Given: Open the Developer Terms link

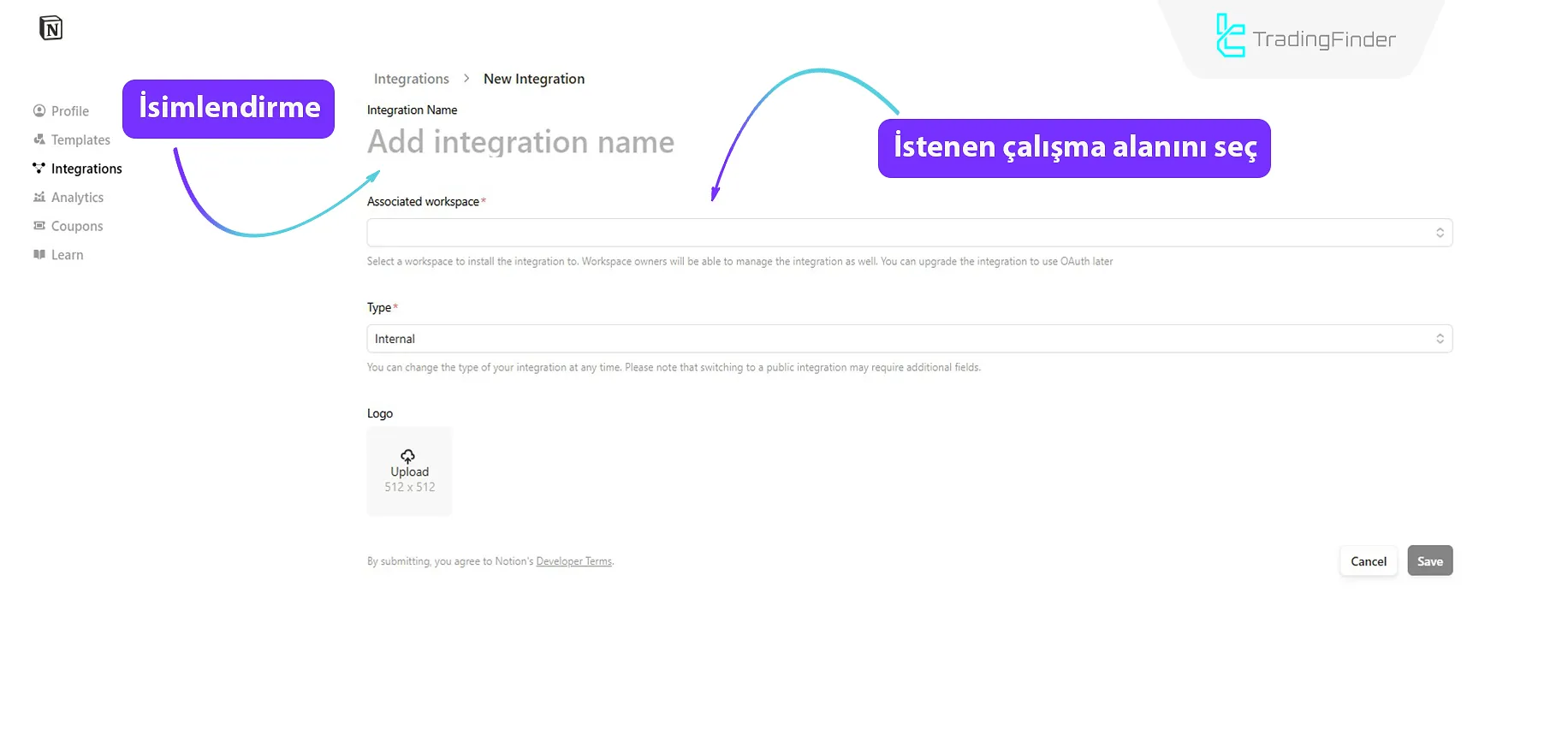Looking at the screenshot, I should point(574,561).
